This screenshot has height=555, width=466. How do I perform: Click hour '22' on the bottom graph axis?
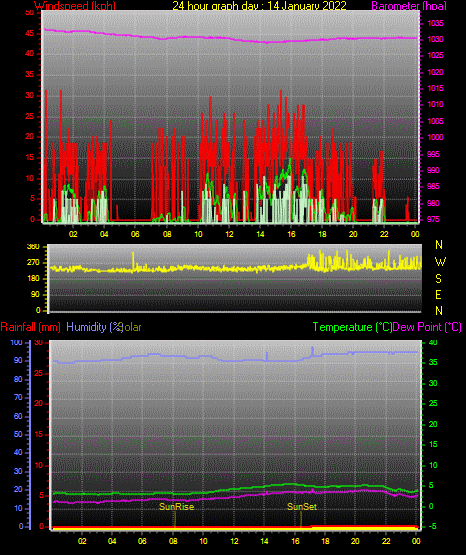click(x=386, y=541)
